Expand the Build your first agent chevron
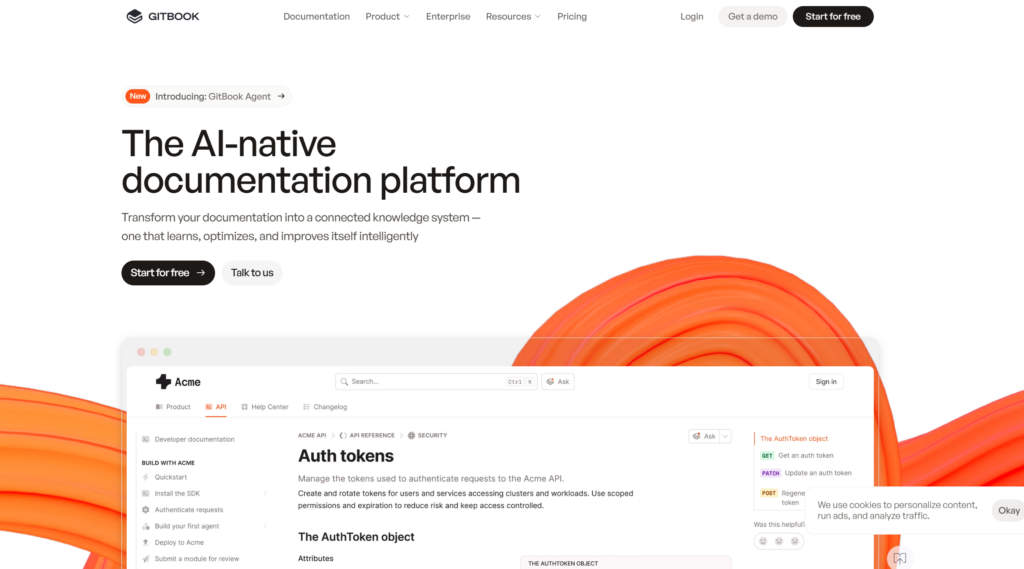This screenshot has height=569, width=1024. (265, 527)
